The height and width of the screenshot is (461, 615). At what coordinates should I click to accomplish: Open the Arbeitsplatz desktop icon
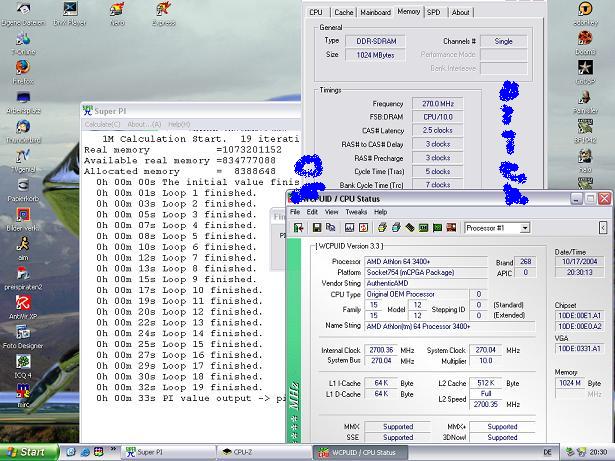[23, 102]
